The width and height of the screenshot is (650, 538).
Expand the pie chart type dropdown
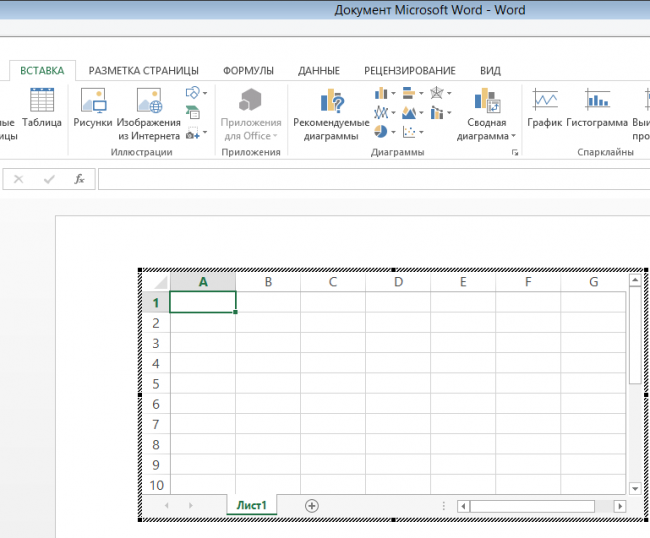point(385,132)
